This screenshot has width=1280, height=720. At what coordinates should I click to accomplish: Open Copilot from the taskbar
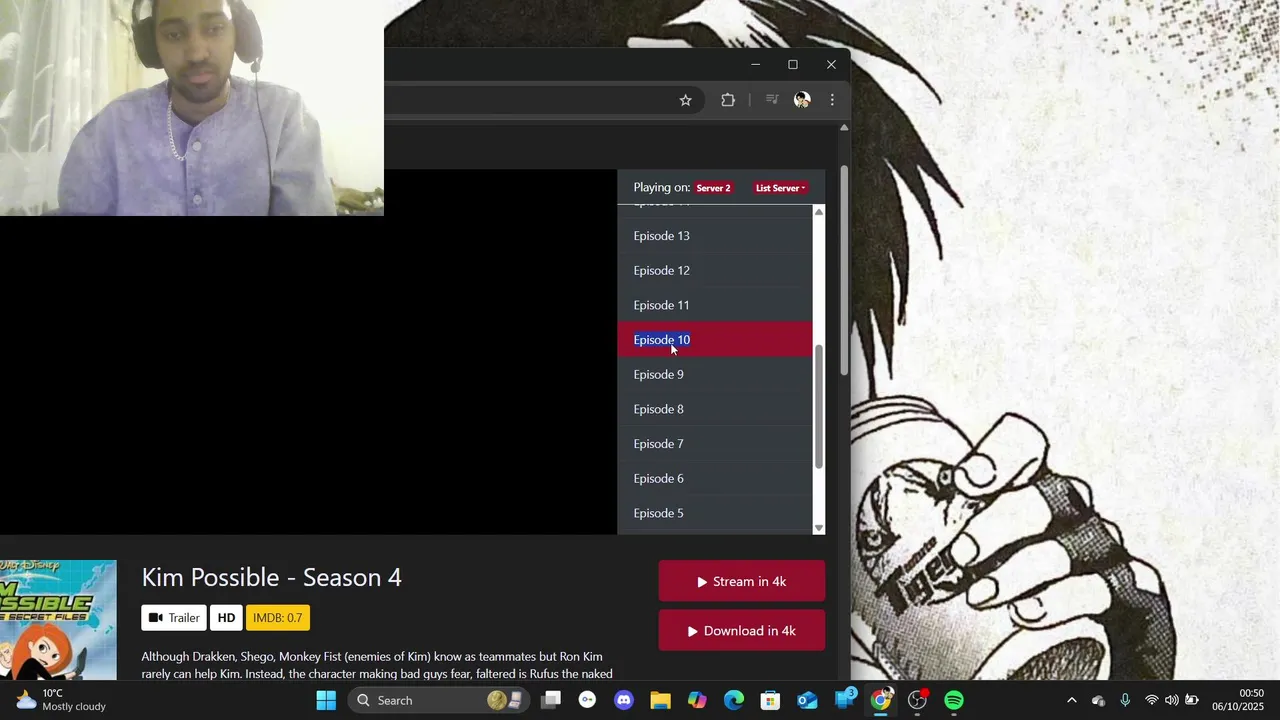697,700
